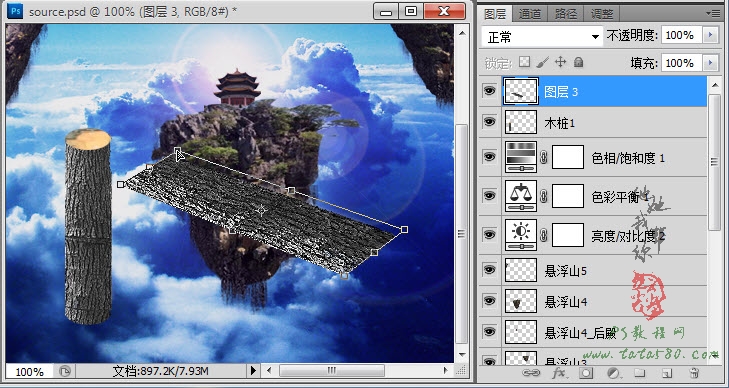729x388 pixels.
Task: Create a new layer group folder
Action: coord(640,373)
